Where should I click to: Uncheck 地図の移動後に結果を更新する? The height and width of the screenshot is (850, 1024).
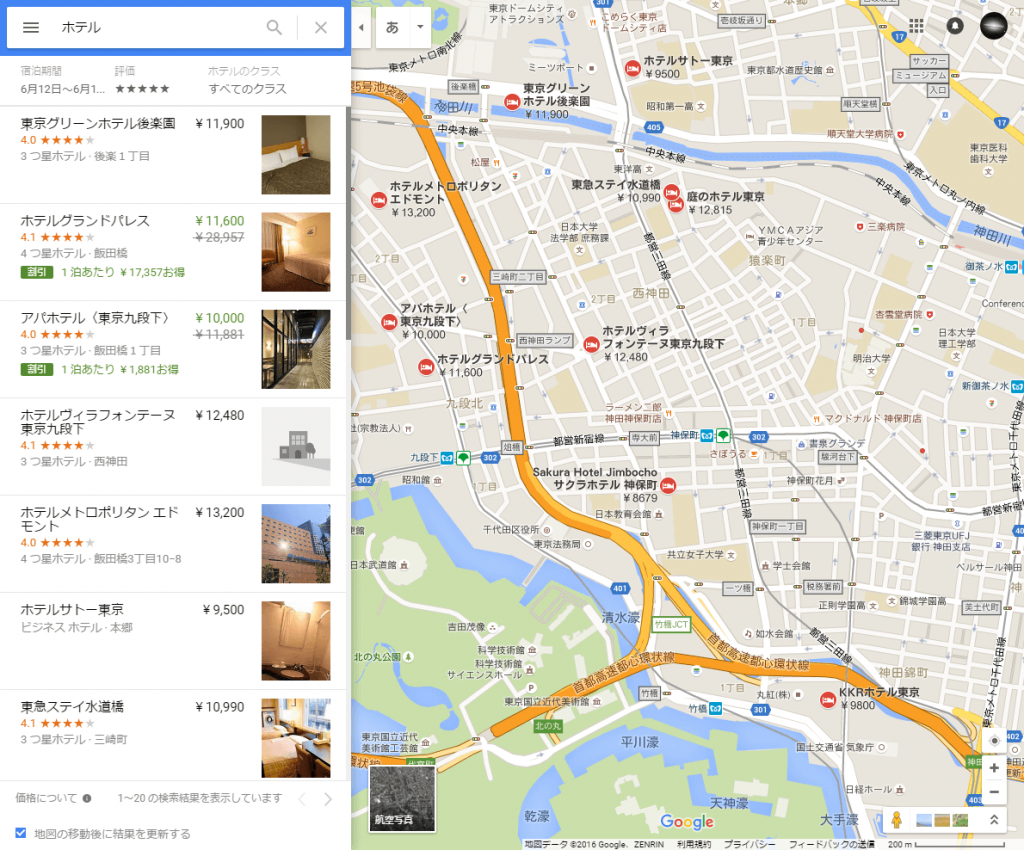click(21, 832)
